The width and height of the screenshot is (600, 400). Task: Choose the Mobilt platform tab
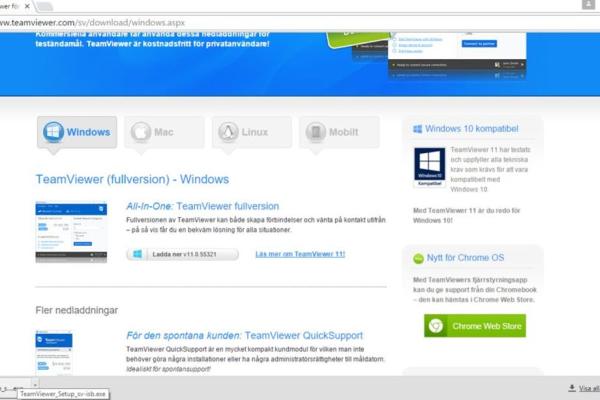tap(339, 132)
